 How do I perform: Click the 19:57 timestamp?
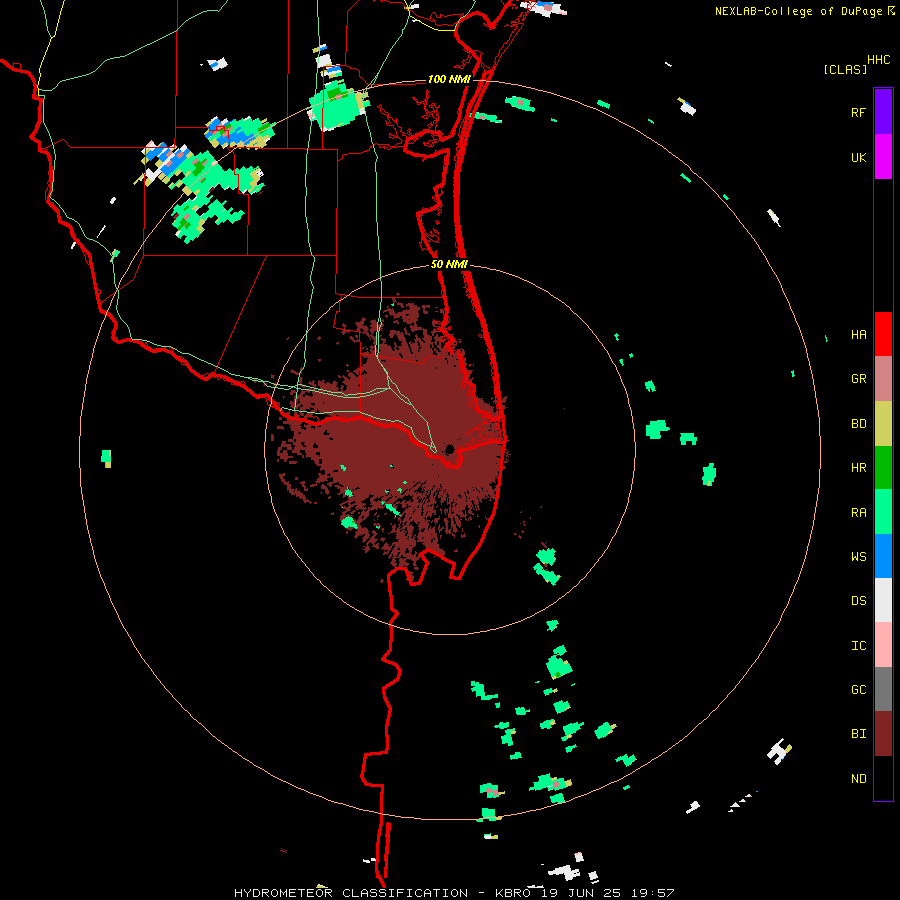(x=655, y=893)
